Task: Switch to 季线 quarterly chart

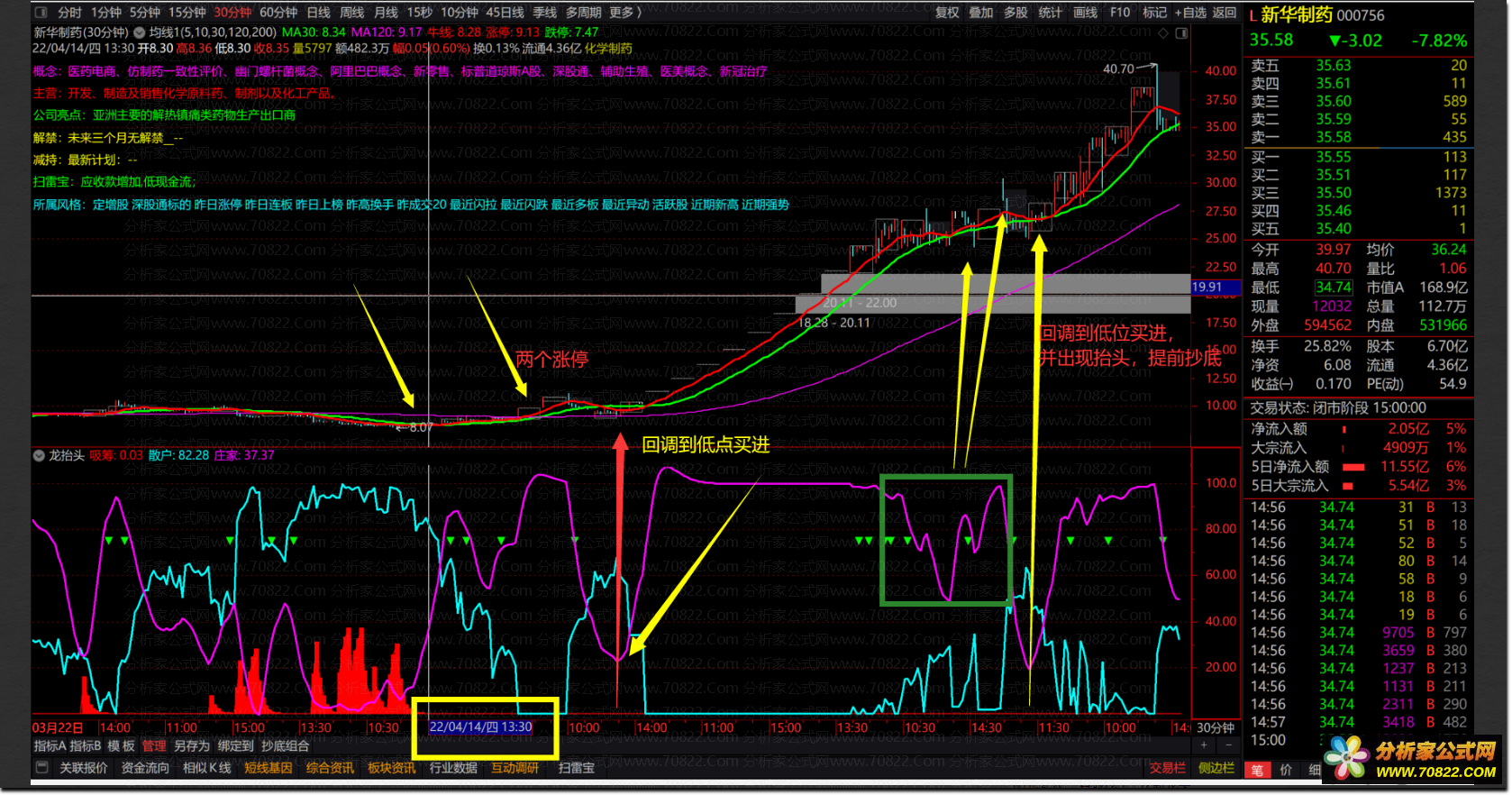Action: pos(545,13)
